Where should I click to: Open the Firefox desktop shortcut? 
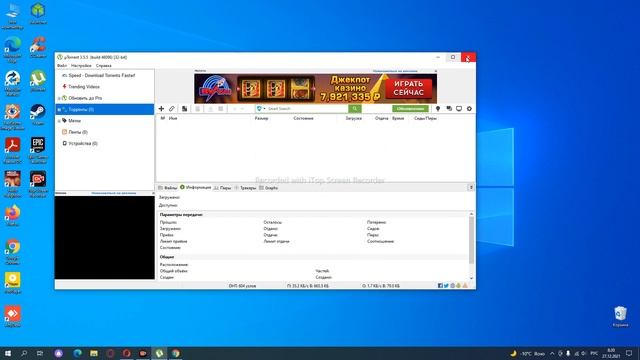click(13, 216)
